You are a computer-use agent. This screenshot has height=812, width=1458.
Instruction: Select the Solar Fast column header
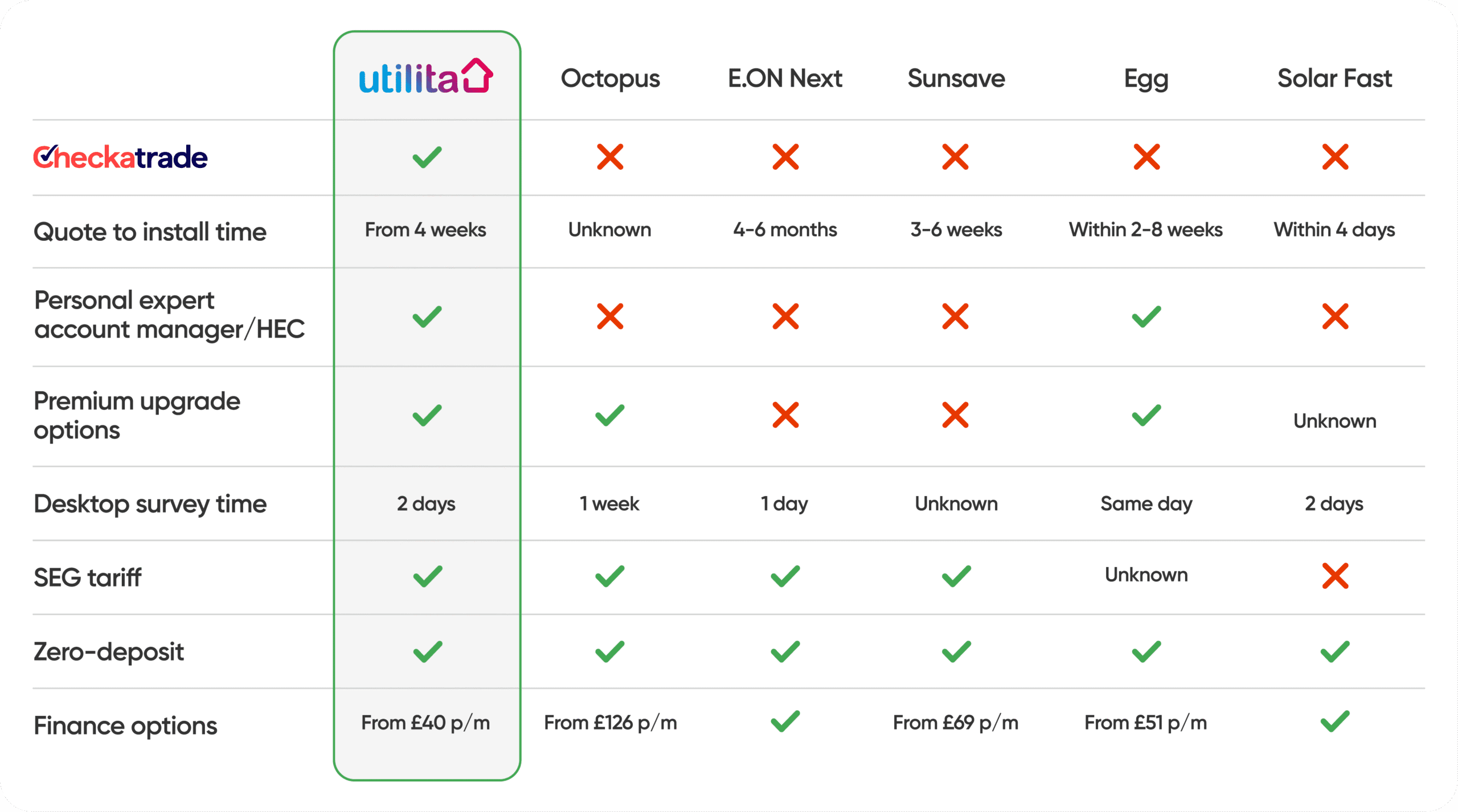click(1334, 79)
